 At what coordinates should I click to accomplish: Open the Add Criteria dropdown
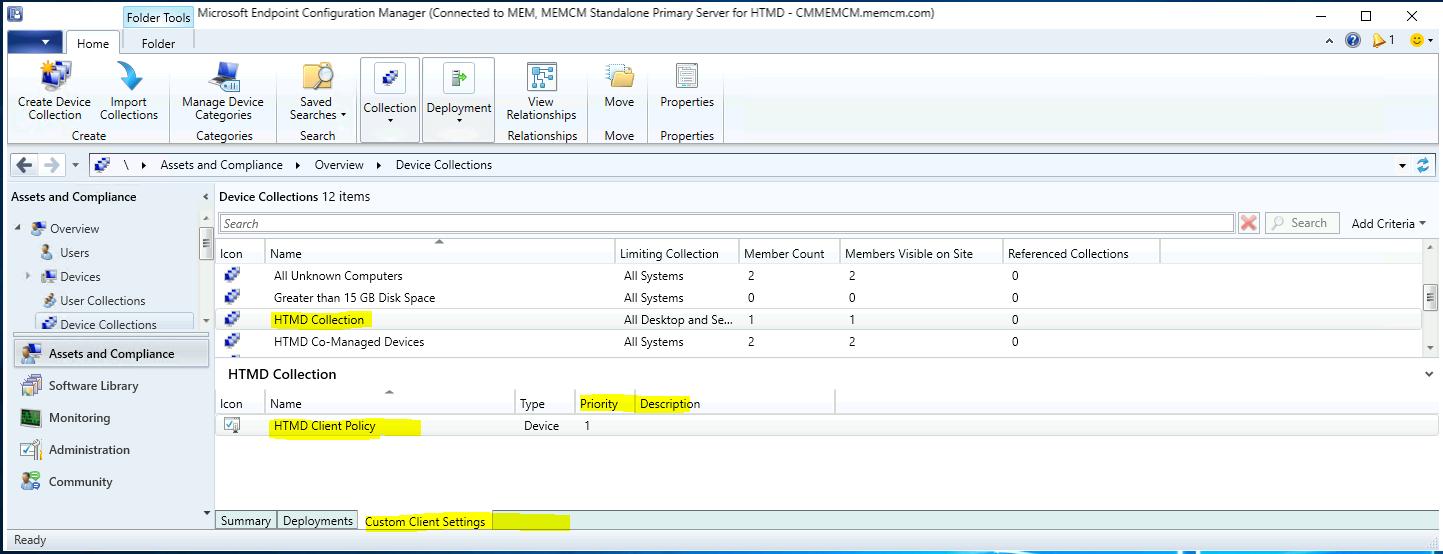tap(1388, 224)
